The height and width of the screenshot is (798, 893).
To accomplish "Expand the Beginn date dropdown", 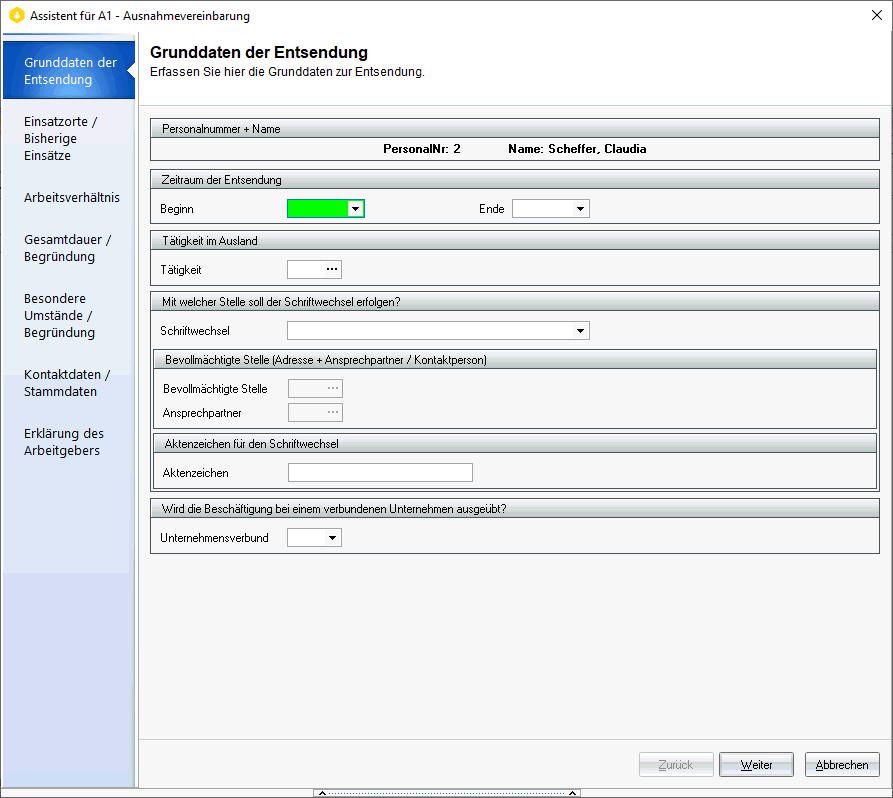I will point(355,209).
